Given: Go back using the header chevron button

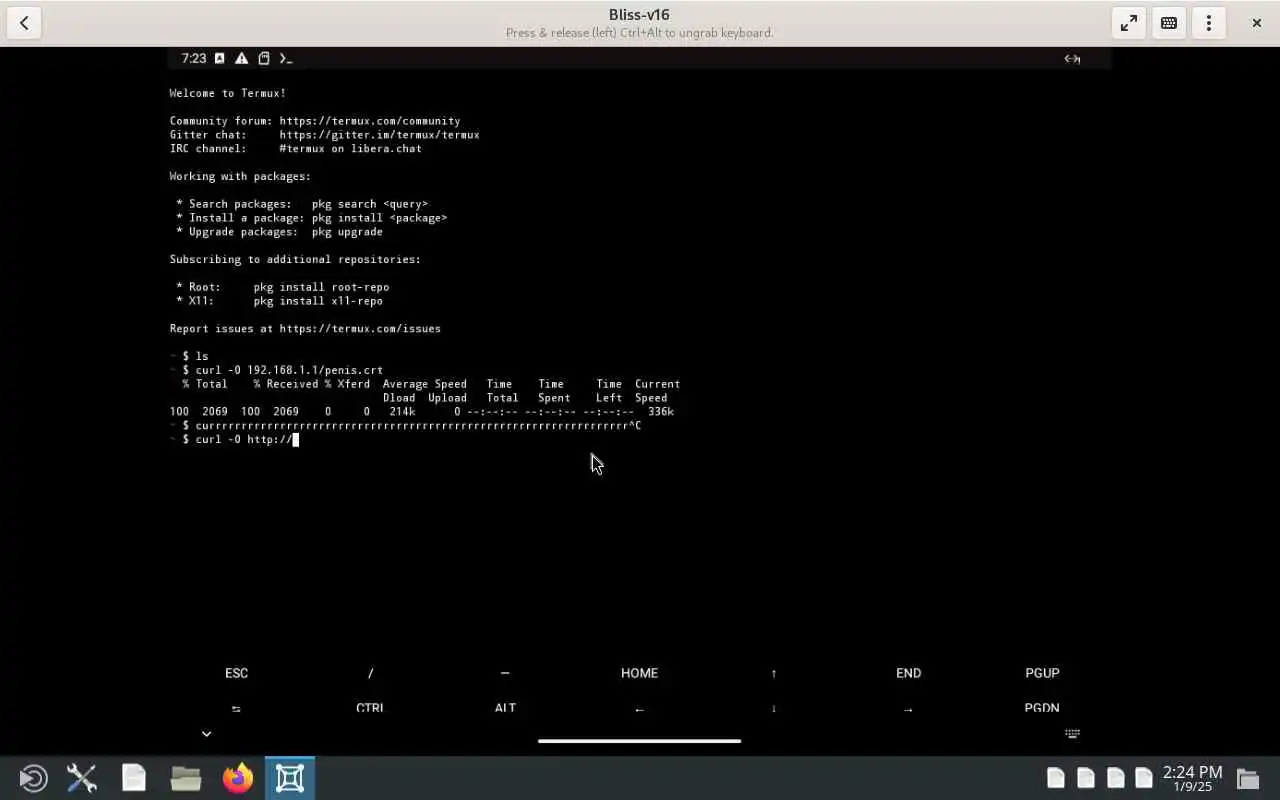Looking at the screenshot, I should click(x=24, y=23).
